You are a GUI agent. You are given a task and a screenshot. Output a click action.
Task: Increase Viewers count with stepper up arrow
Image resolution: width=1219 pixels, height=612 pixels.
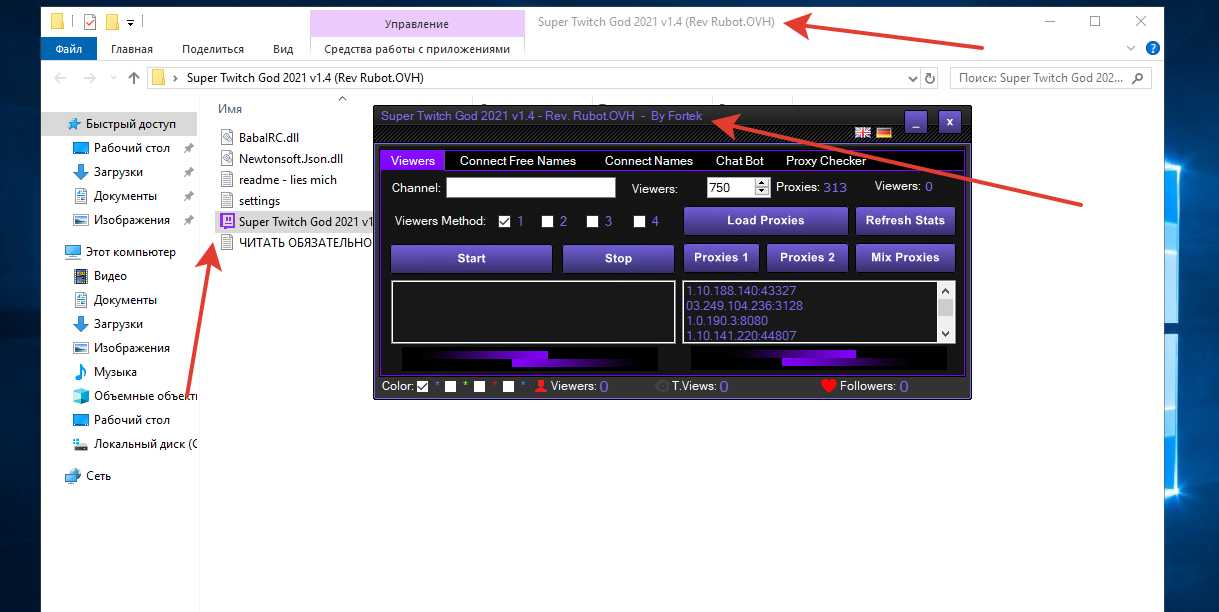pos(763,182)
